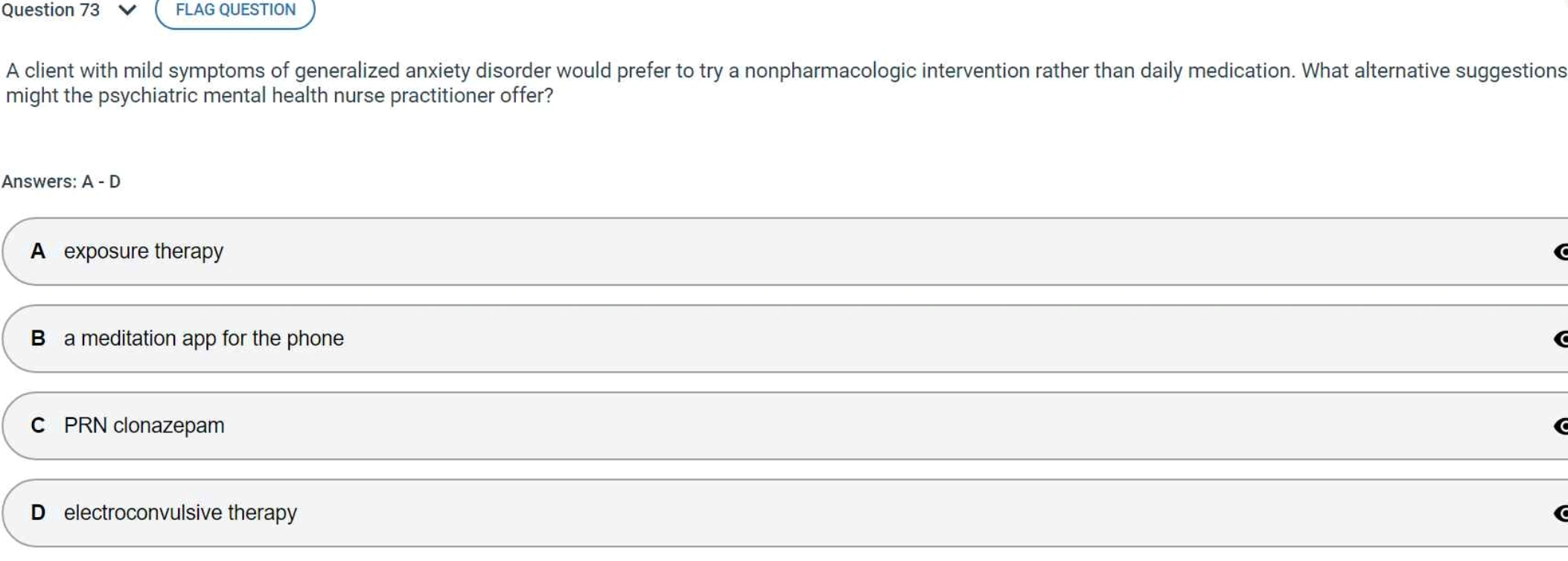The width and height of the screenshot is (1568, 561).
Task: Select answer A exposure therapy
Action: tap(785, 251)
